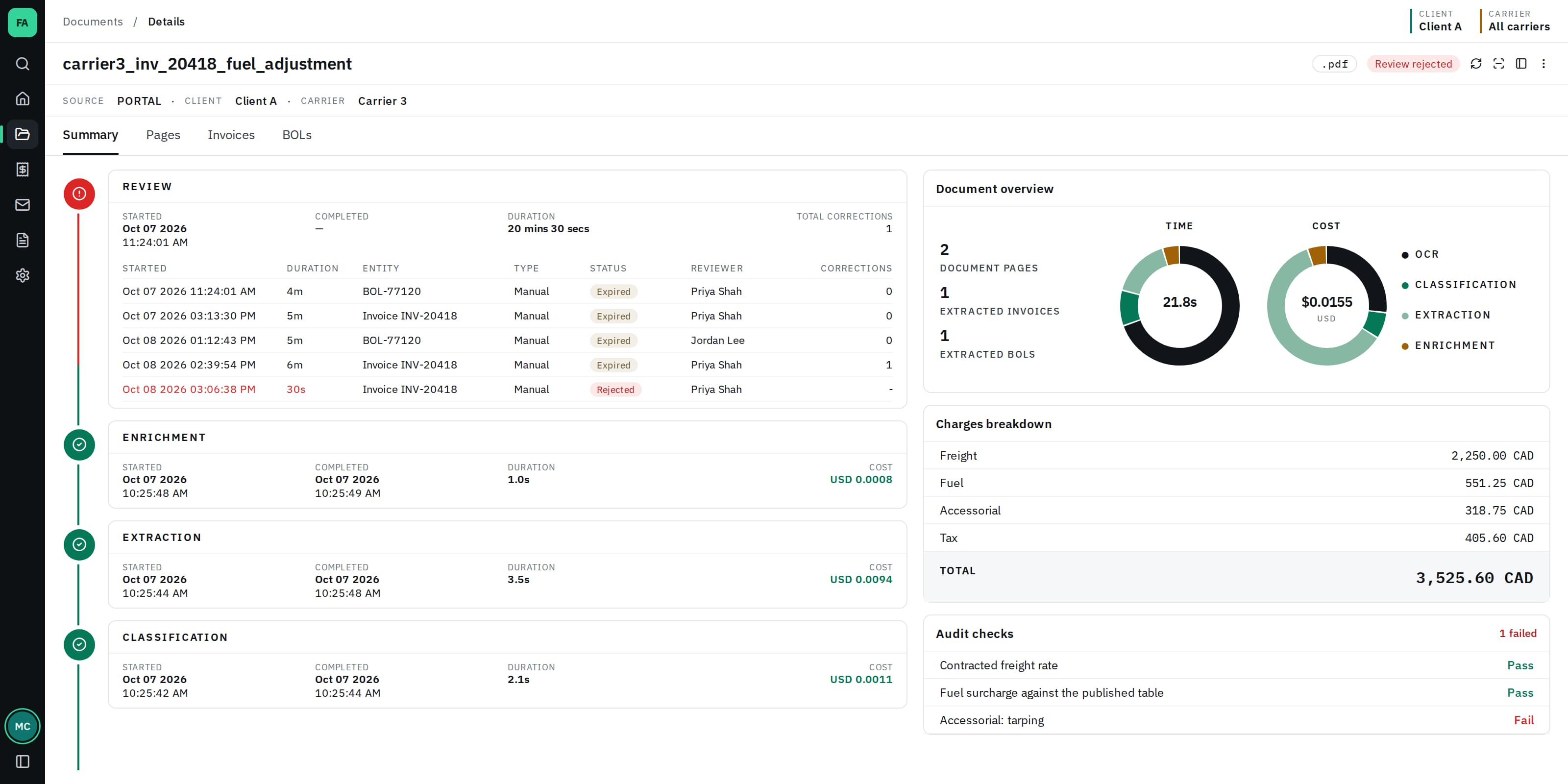Click the Classification stage check icon
Image resolution: width=1568 pixels, height=784 pixels.
click(79, 644)
